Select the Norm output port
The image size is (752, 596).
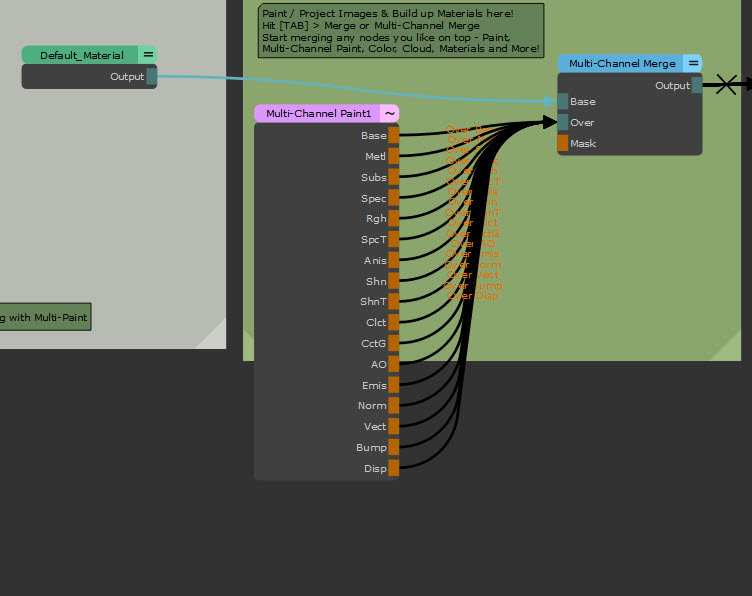coord(394,406)
